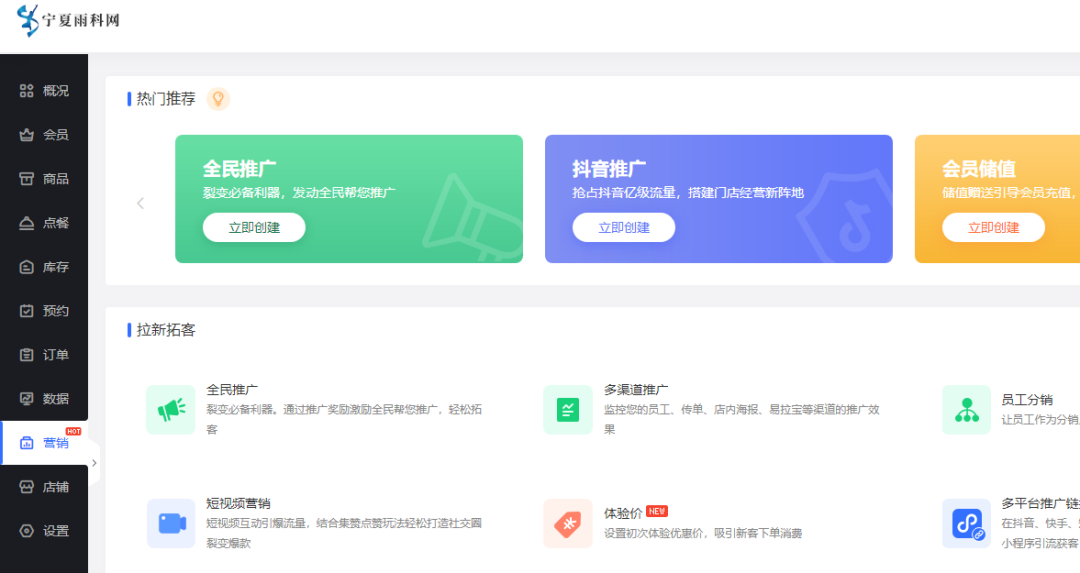This screenshot has width=1080, height=573.
Task: Open the 预约 calendar icon in sidebar
Action: (x=26, y=311)
